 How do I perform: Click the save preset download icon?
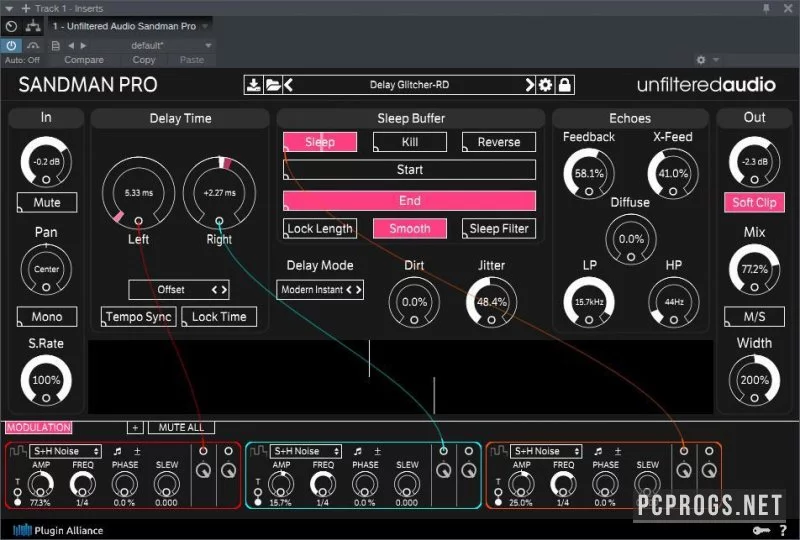tap(253, 85)
